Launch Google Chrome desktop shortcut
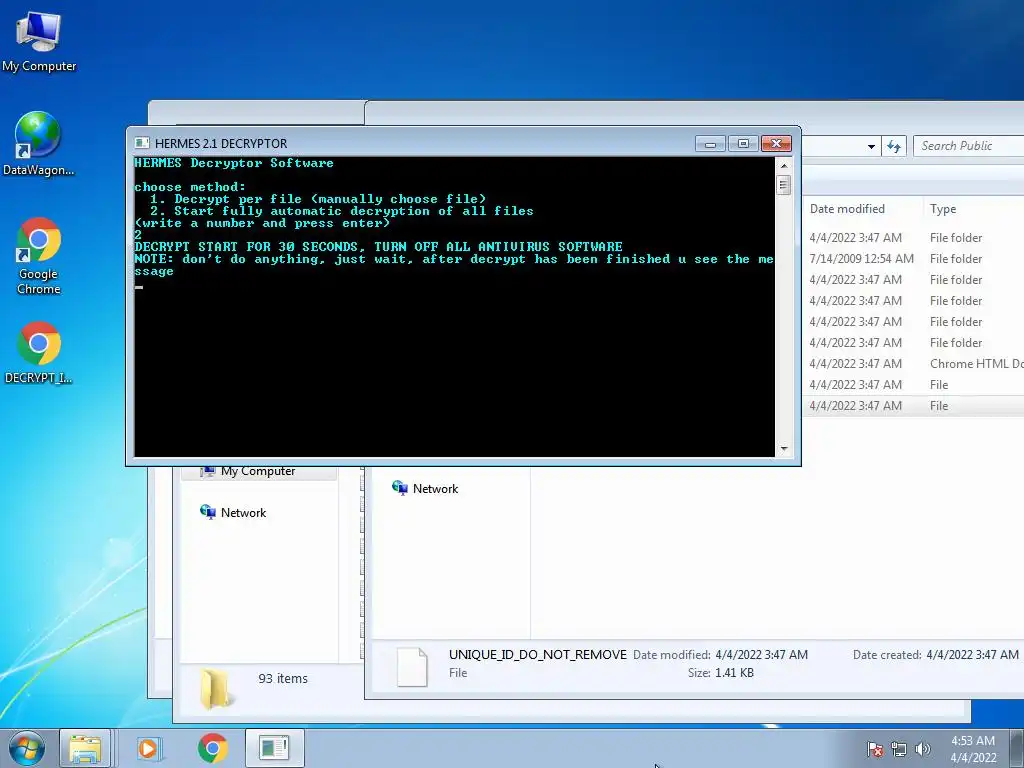 39,256
